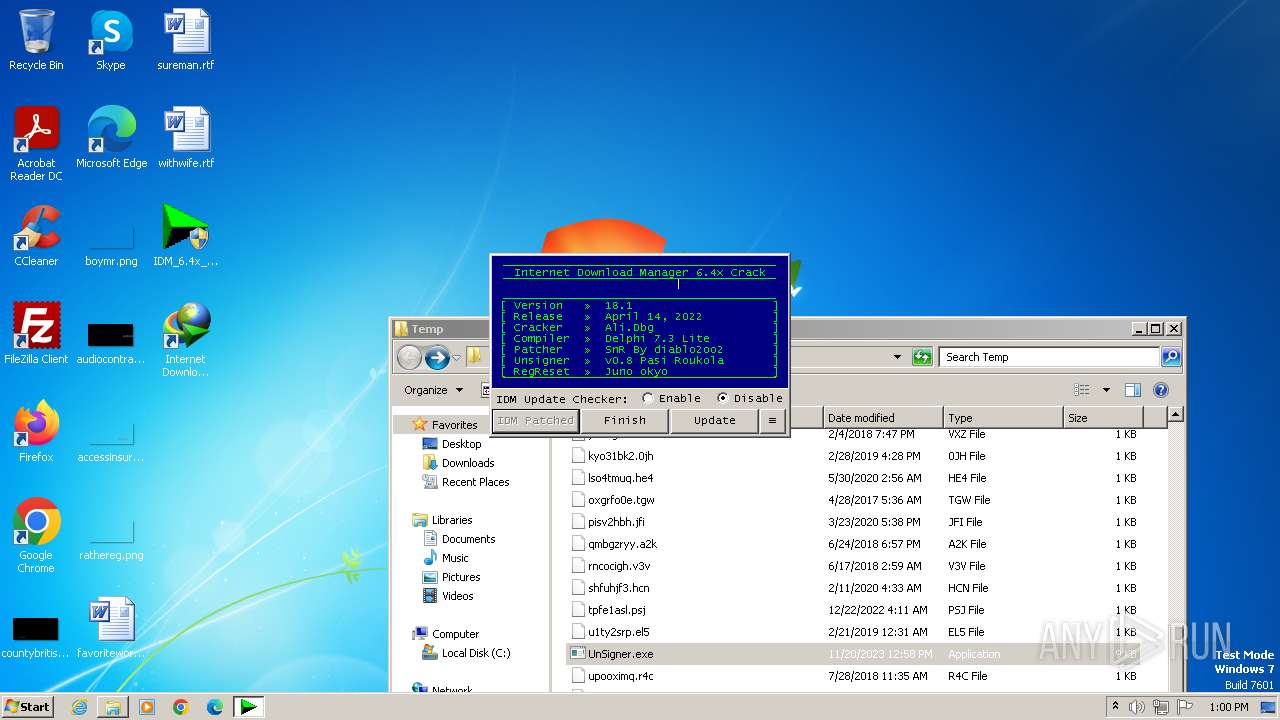The height and width of the screenshot is (720, 1280).
Task: Click the Explorer search magnifier button
Action: (1171, 357)
